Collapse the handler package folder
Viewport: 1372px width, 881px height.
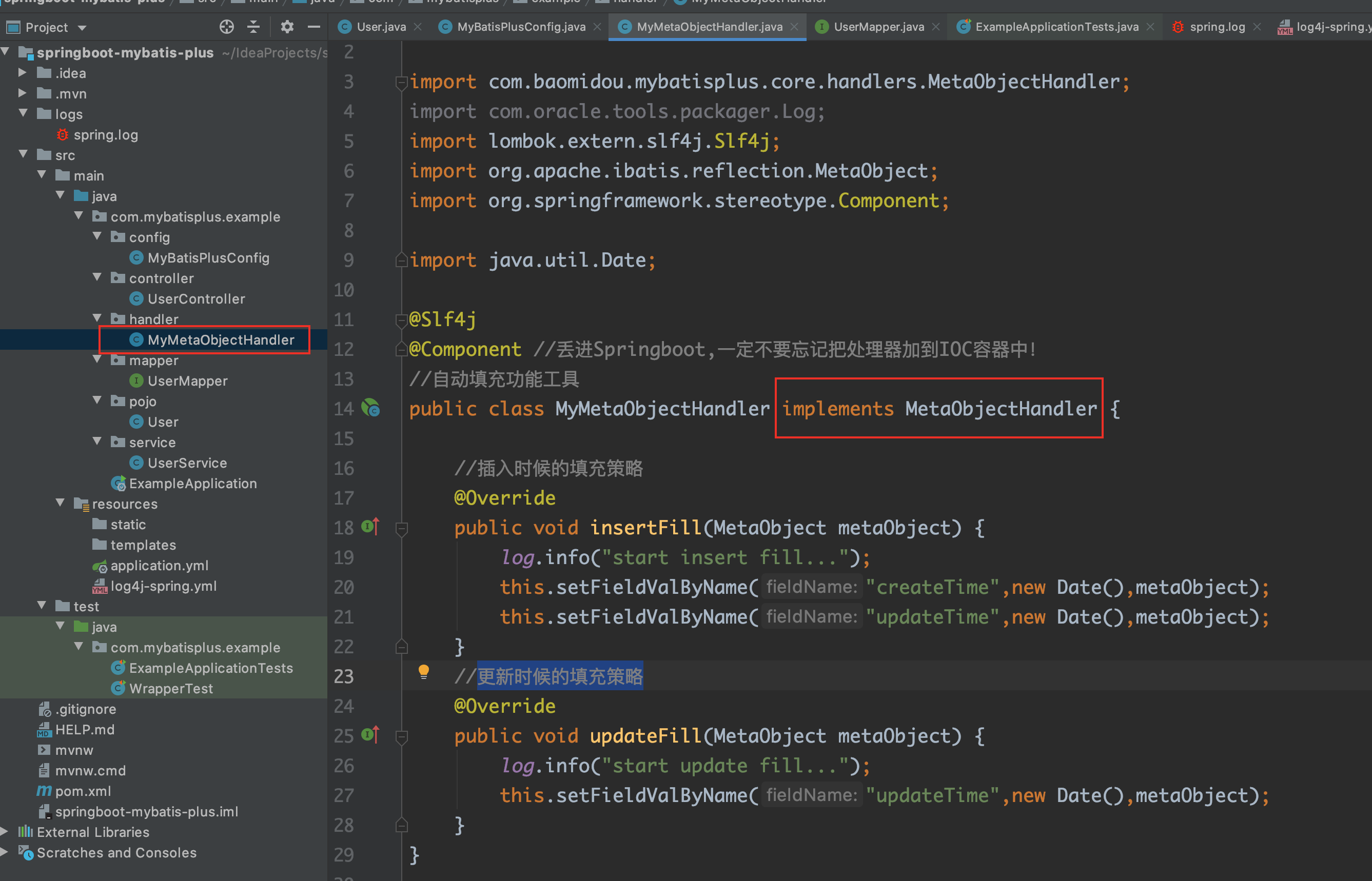tap(97, 318)
